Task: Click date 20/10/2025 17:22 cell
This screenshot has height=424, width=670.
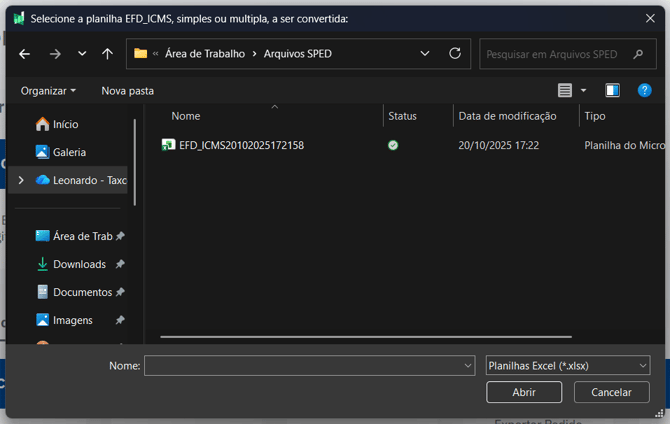Action: [498, 145]
